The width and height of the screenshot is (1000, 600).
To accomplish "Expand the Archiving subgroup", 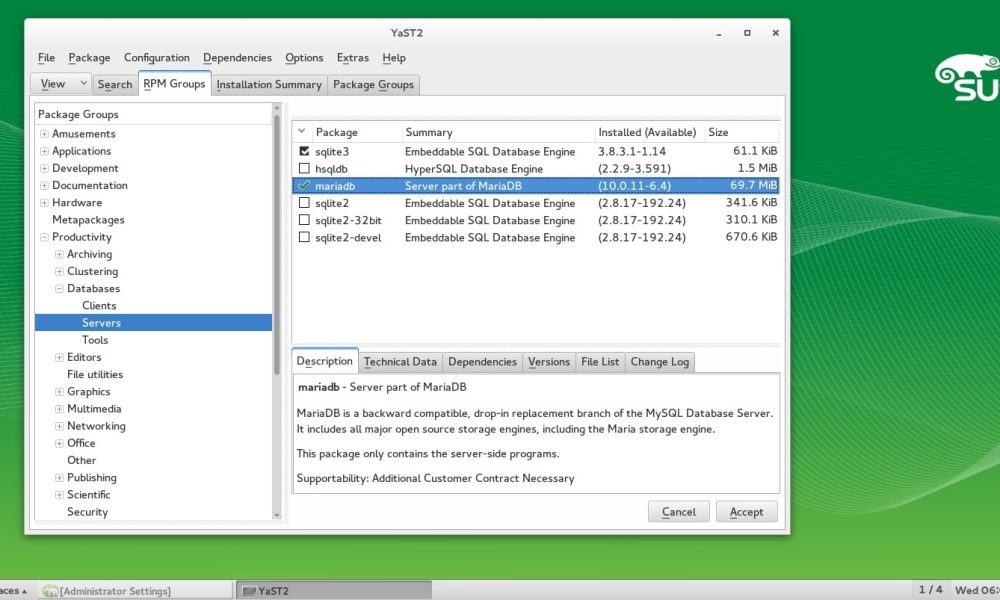I will (59, 254).
